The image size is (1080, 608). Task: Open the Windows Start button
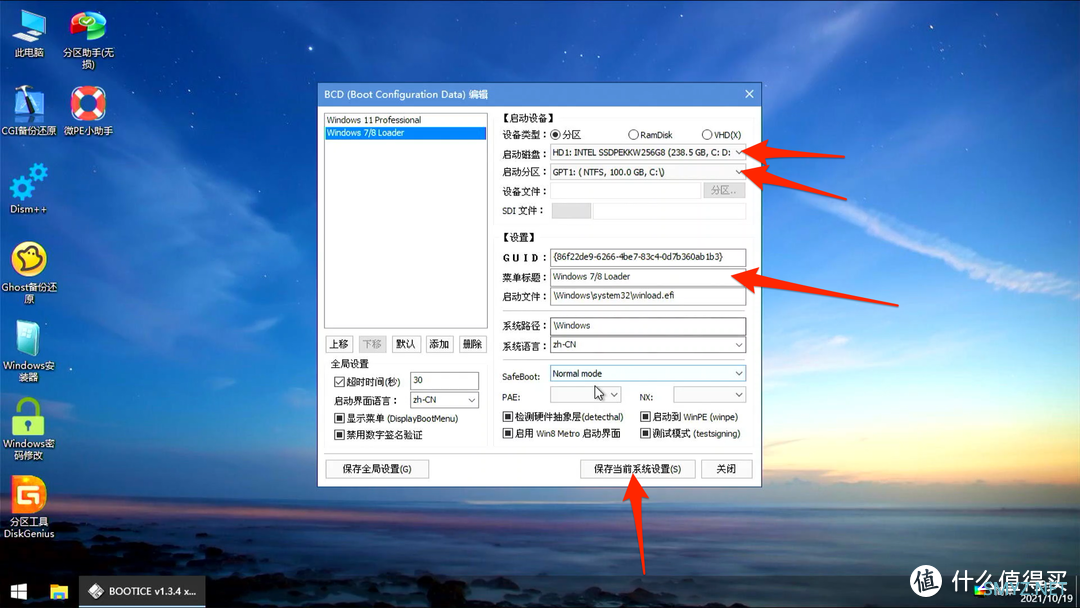pos(19,591)
